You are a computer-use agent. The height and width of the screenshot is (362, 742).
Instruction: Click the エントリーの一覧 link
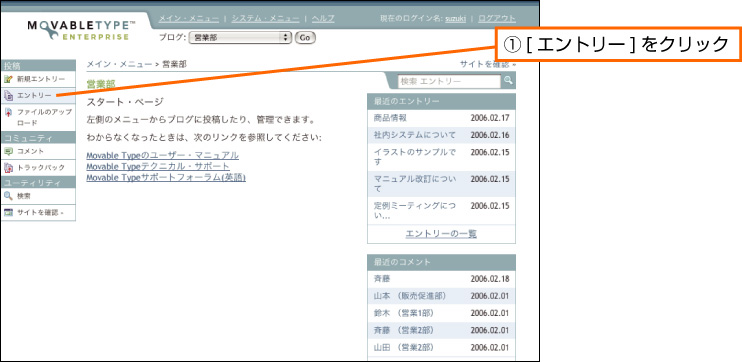pos(441,234)
